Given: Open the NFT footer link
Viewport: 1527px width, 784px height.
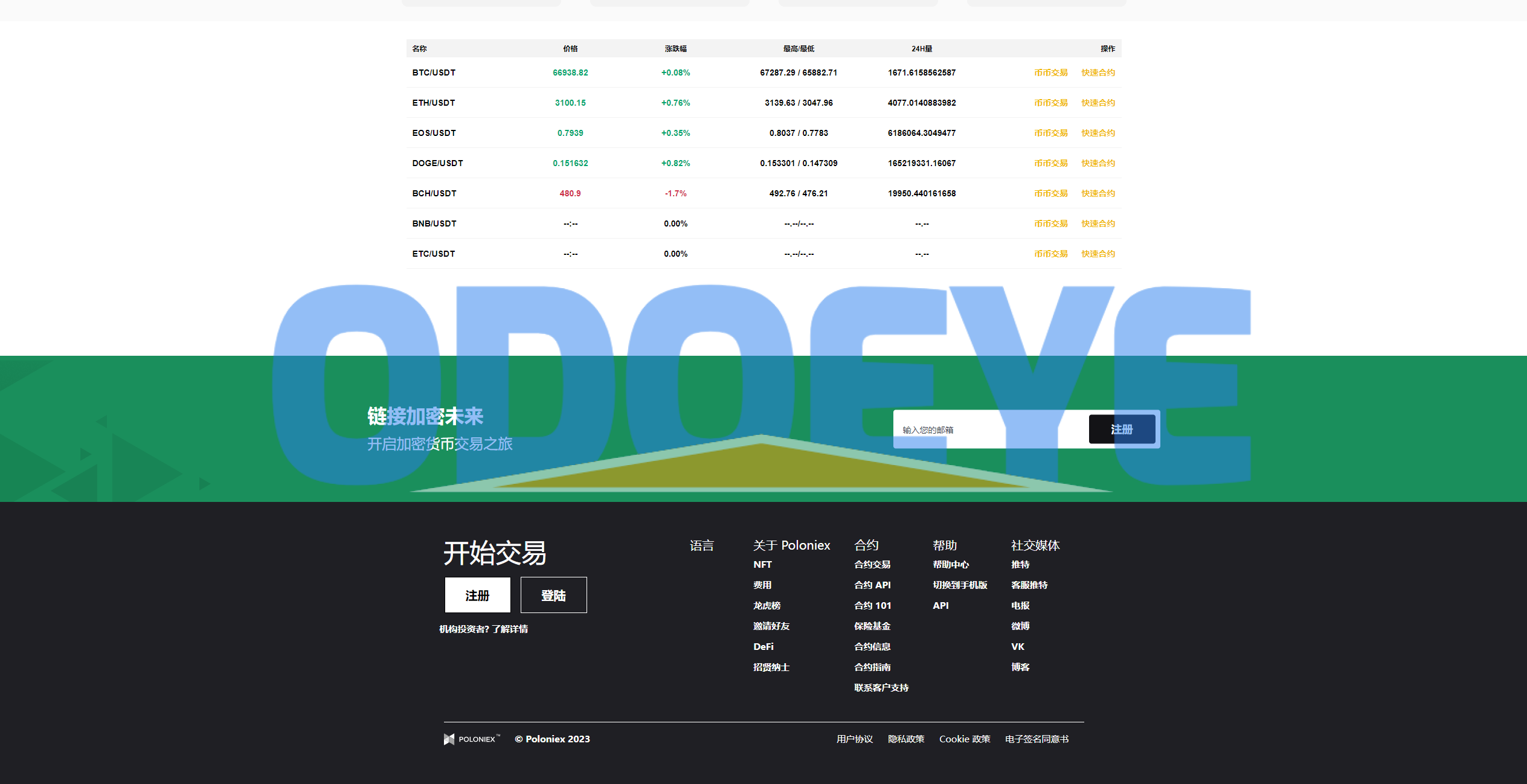Looking at the screenshot, I should pyautogui.click(x=762, y=565).
